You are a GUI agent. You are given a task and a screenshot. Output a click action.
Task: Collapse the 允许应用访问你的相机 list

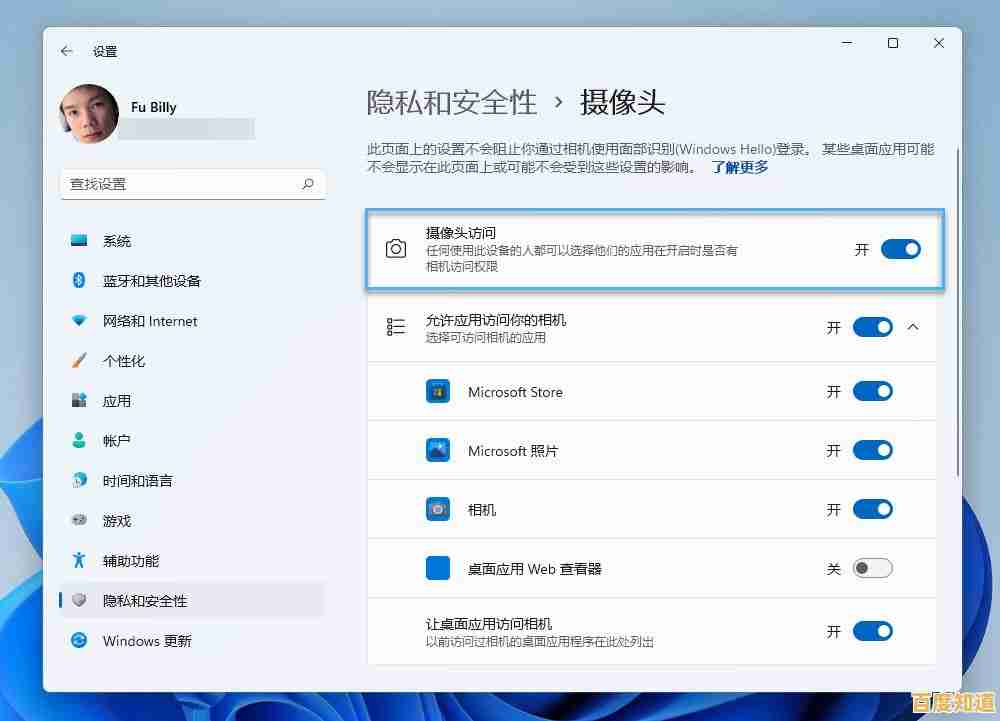pyautogui.click(x=912, y=326)
